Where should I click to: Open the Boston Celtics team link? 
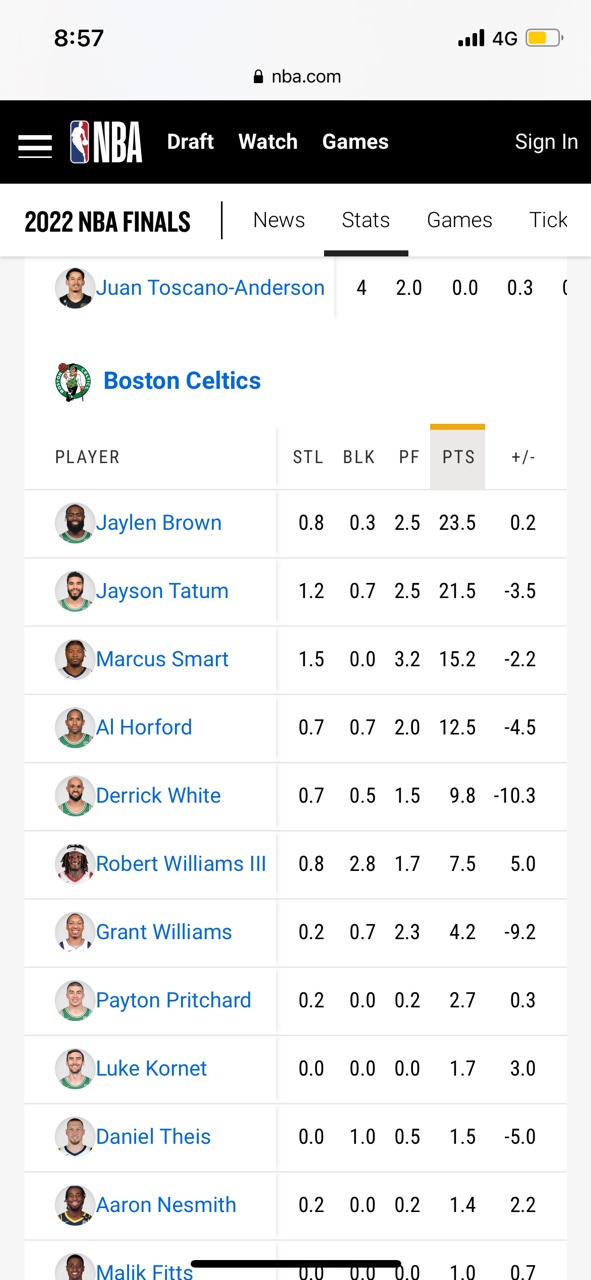click(x=182, y=381)
